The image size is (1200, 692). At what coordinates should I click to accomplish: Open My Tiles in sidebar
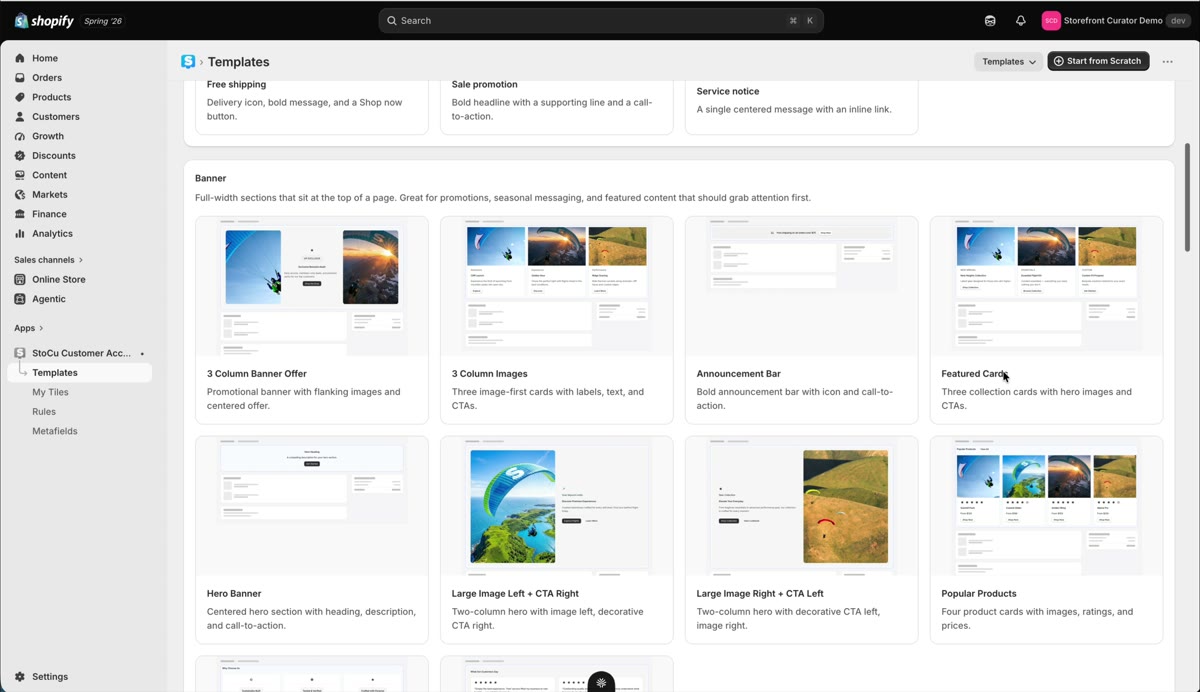click(x=50, y=392)
